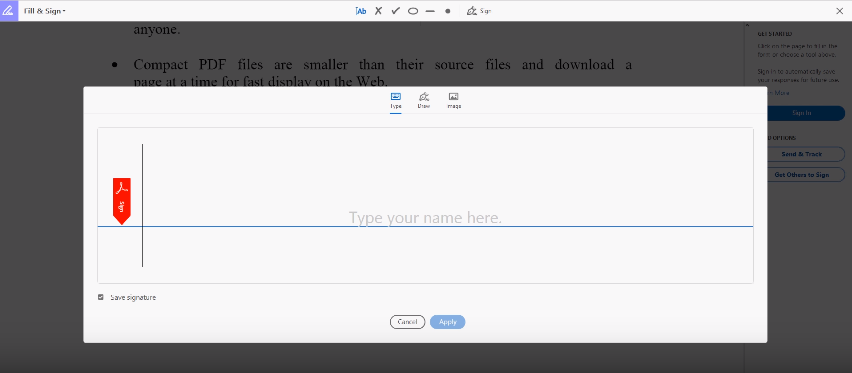Select the Dot tool

coord(448,11)
